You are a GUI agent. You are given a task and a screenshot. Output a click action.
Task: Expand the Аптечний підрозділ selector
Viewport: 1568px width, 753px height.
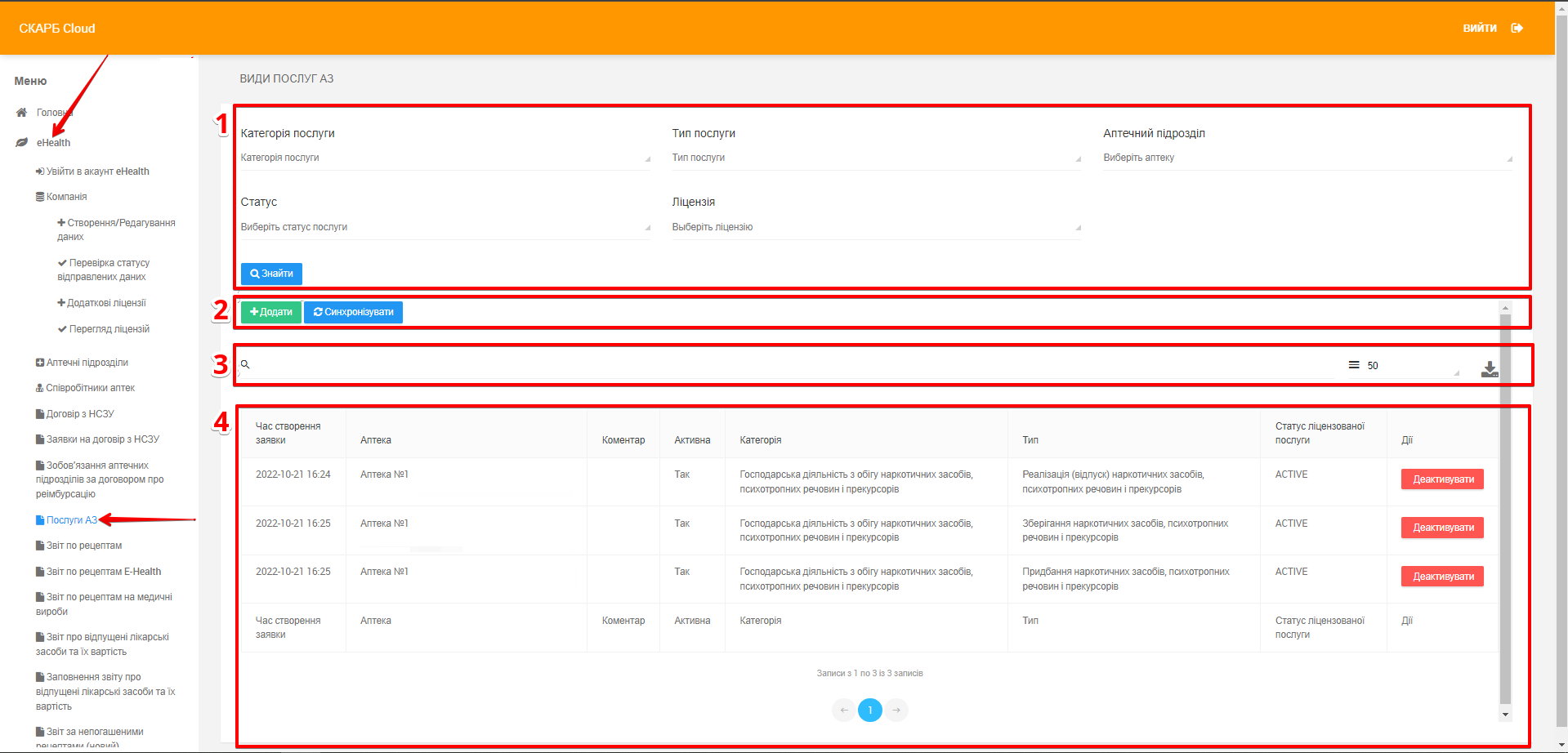[x=1307, y=158]
